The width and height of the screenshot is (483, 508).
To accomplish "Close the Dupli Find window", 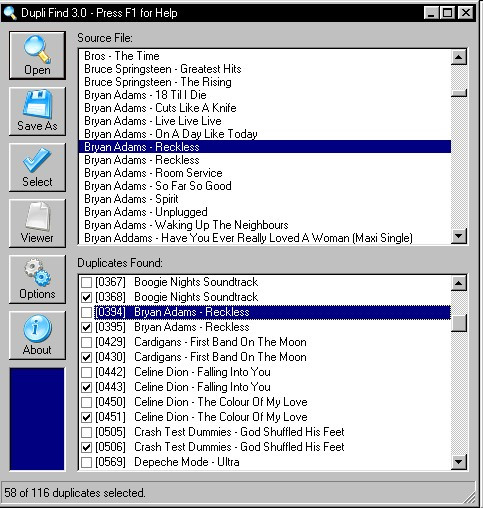I will tap(465, 13).
